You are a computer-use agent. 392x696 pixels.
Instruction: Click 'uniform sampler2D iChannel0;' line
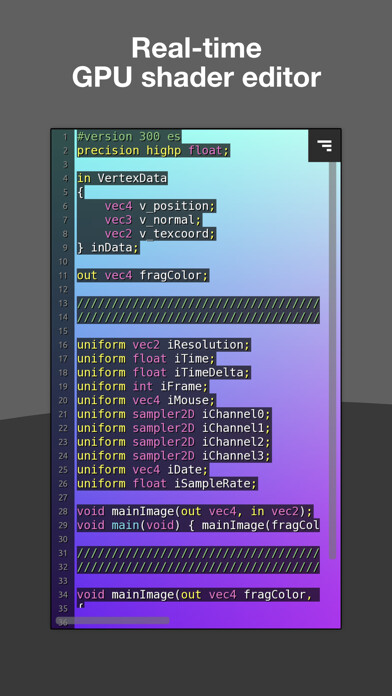pyautogui.click(x=174, y=414)
